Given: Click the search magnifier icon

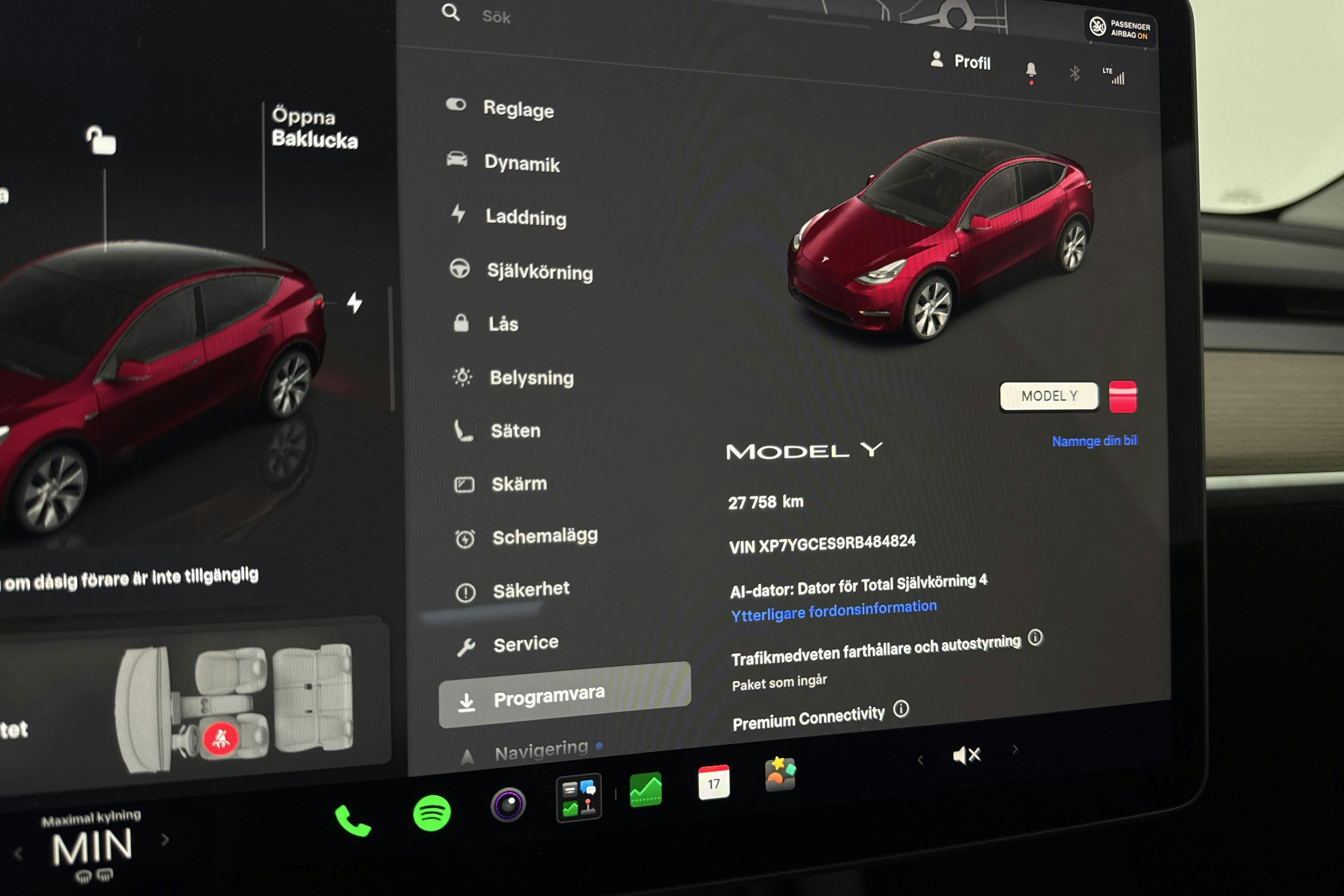Looking at the screenshot, I should 450,12.
